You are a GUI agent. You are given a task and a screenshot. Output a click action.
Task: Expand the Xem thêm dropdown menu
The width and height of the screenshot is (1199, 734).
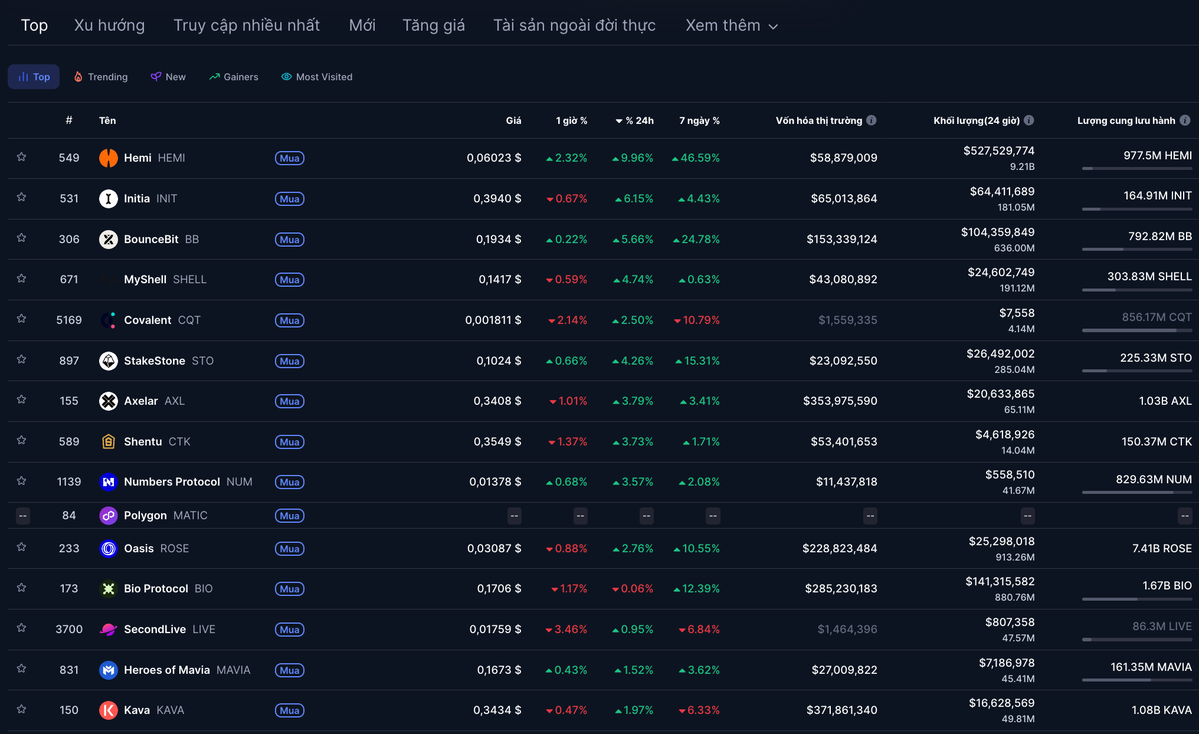tap(731, 26)
